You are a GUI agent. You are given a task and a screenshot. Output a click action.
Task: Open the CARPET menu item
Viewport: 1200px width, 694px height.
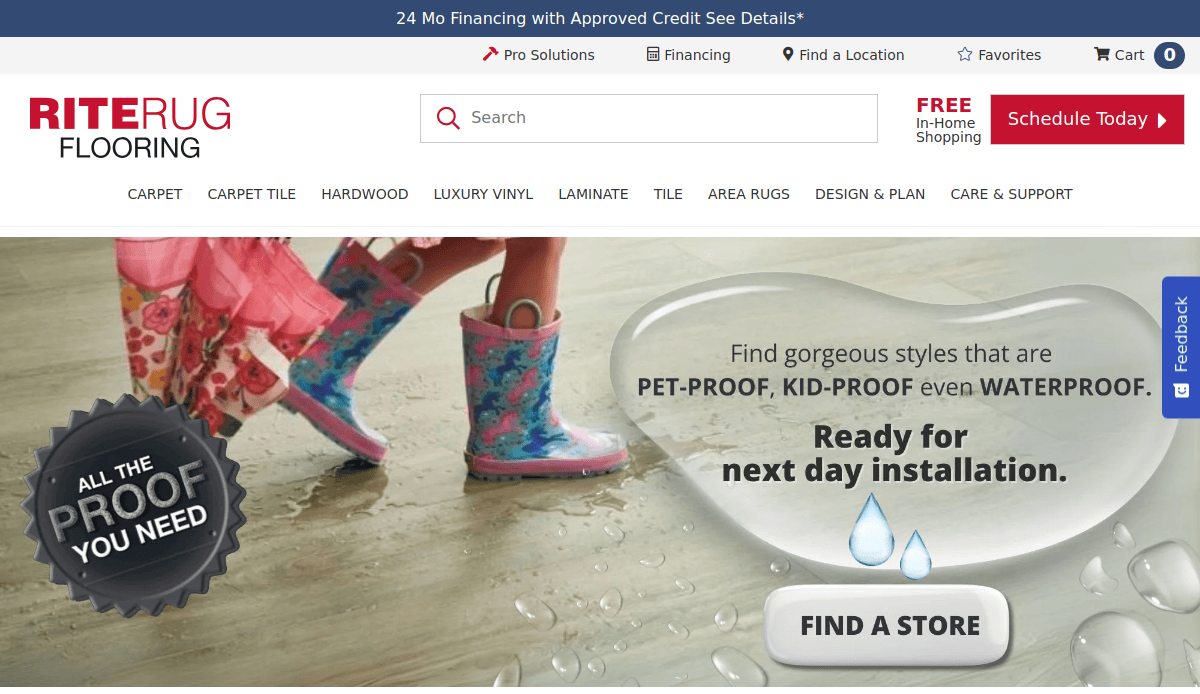tap(155, 194)
